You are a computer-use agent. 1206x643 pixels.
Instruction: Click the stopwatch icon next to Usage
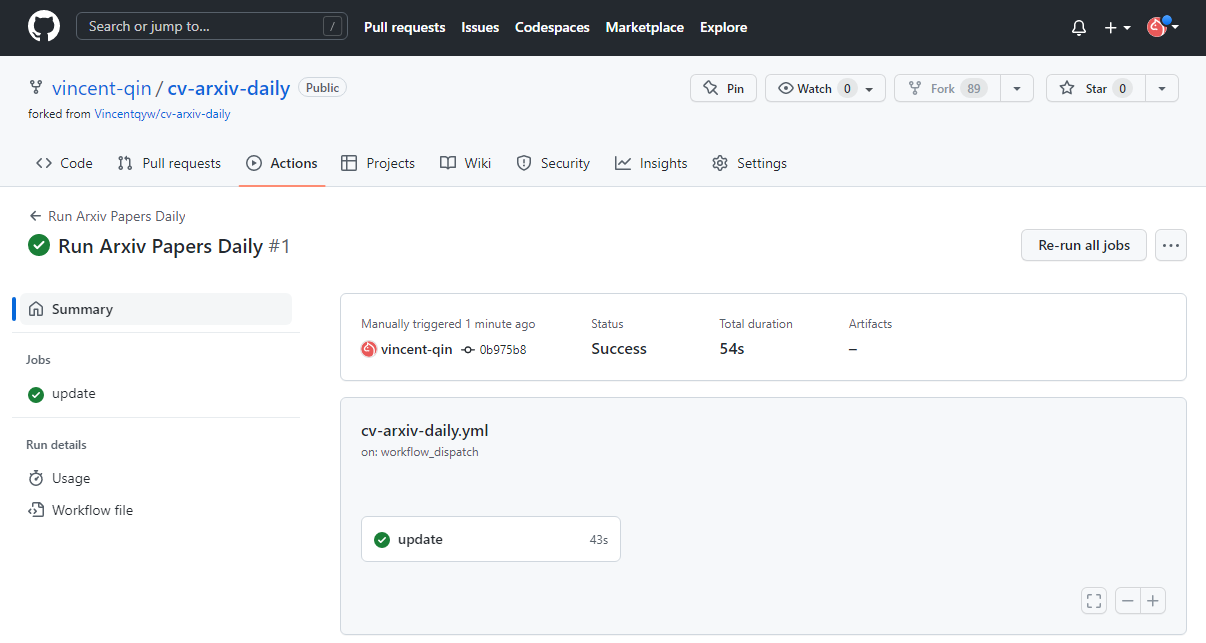coord(36,478)
